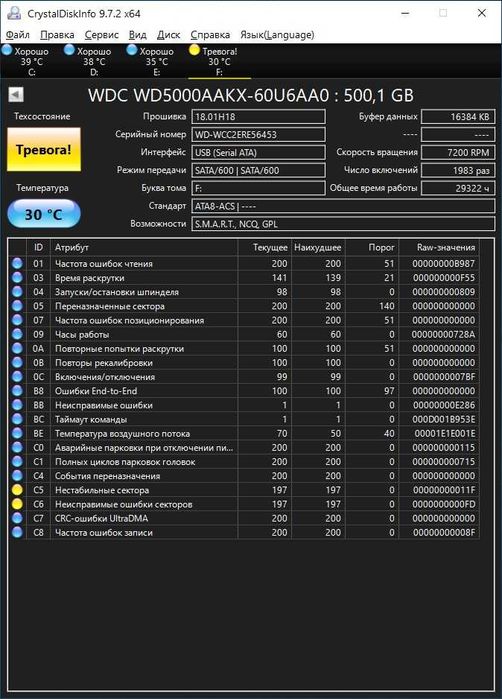Select drive E: with 35 °C status
Screen dimensions: 502x699
click(156, 62)
